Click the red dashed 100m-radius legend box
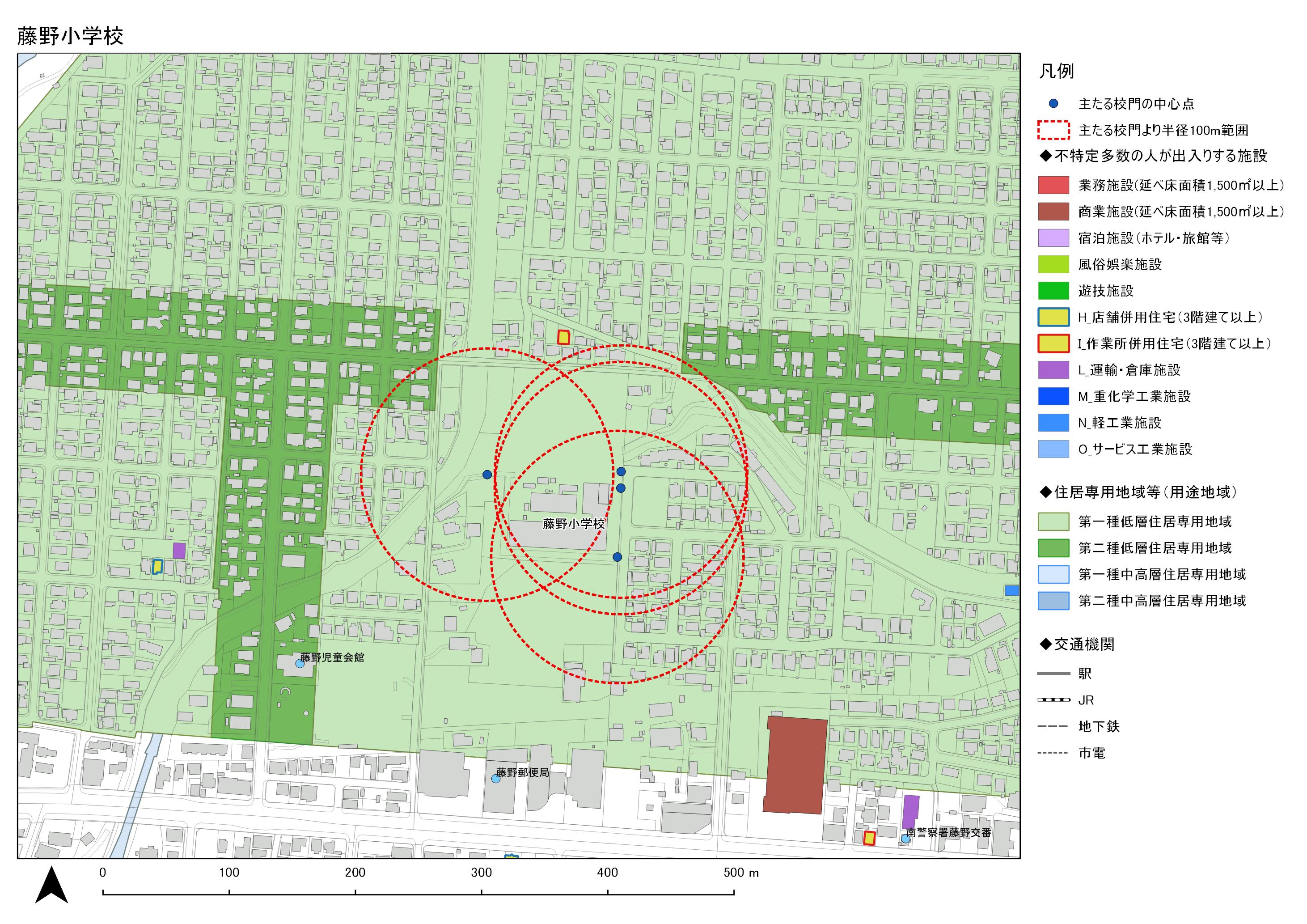 click(x=1053, y=131)
